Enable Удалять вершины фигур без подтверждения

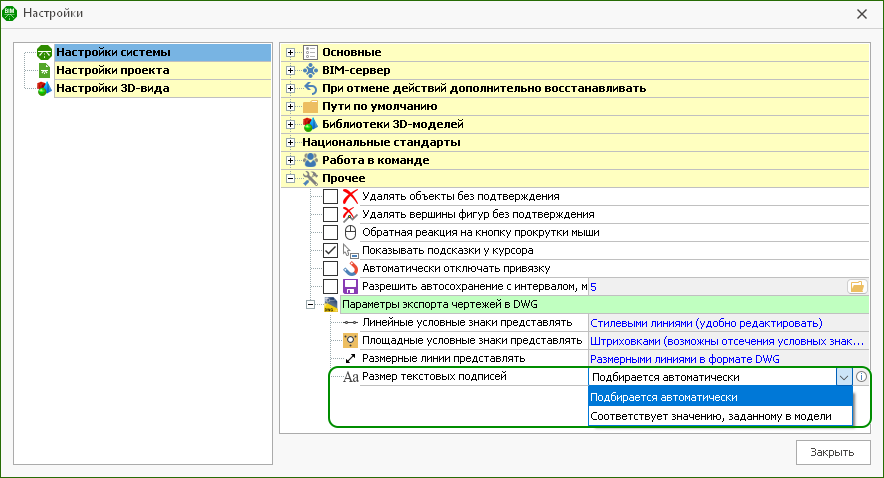(x=330, y=215)
